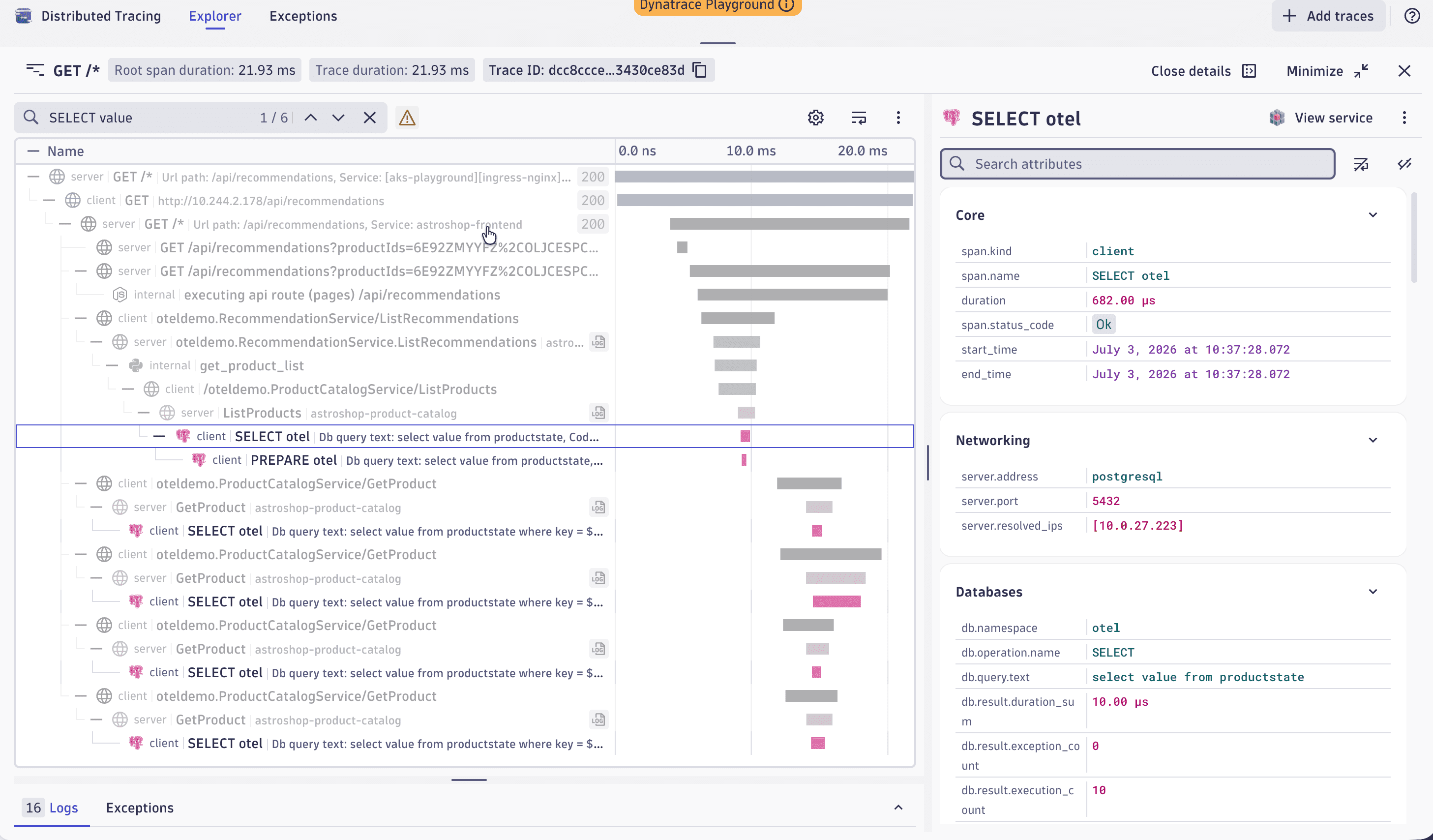Open the Distributed Tracing home label
1433x840 pixels.
[x=101, y=16]
